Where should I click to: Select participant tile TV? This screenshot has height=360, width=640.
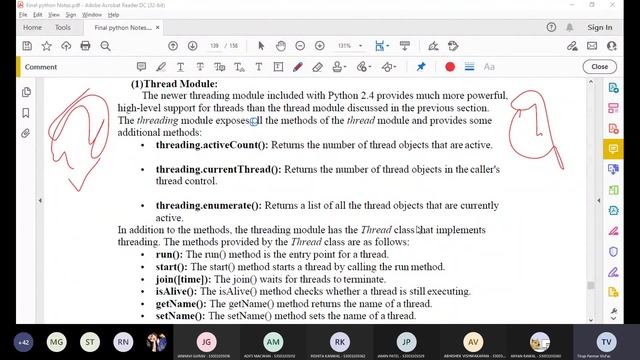(606, 342)
